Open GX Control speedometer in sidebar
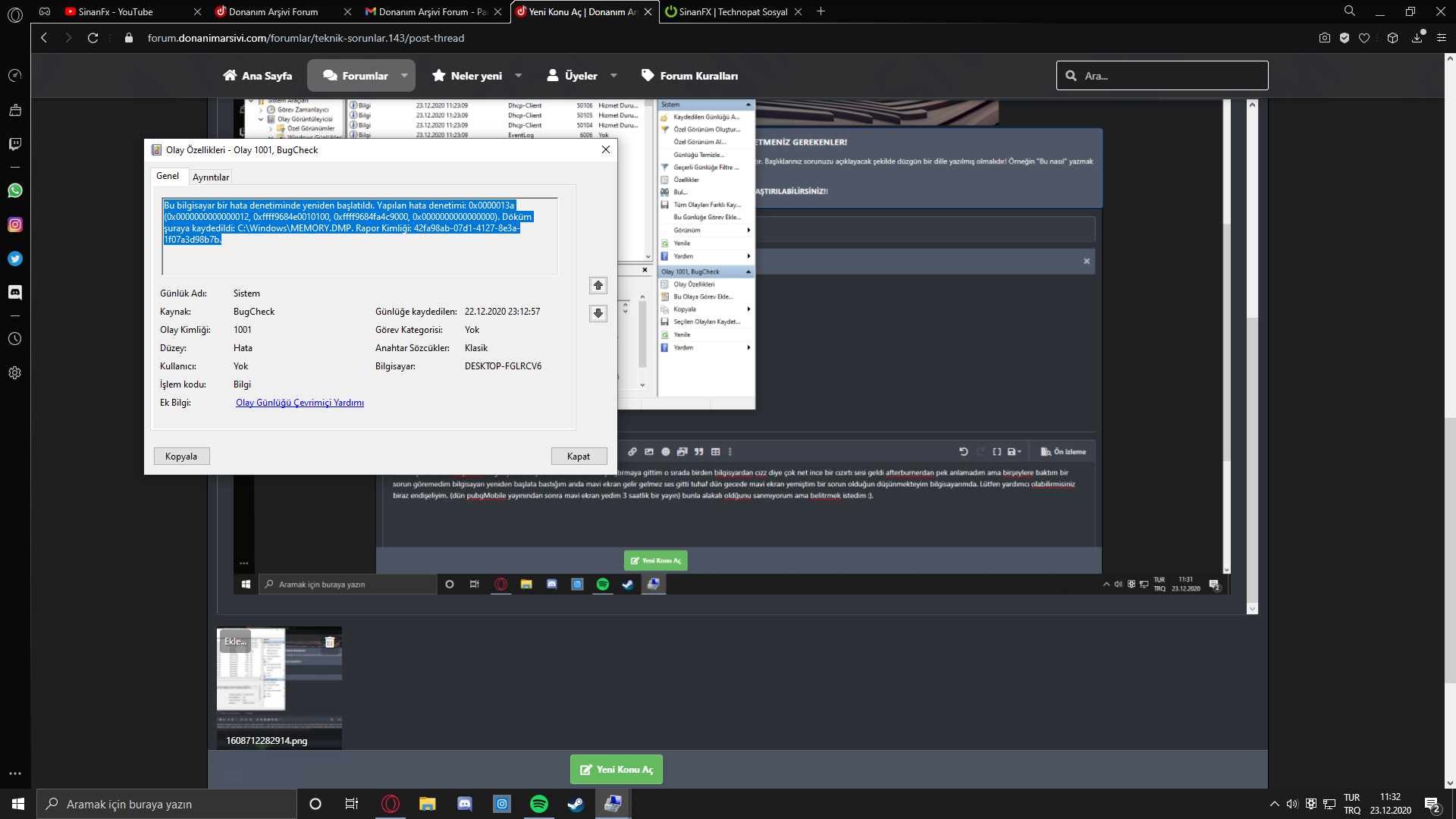1456x819 pixels. coord(14,76)
